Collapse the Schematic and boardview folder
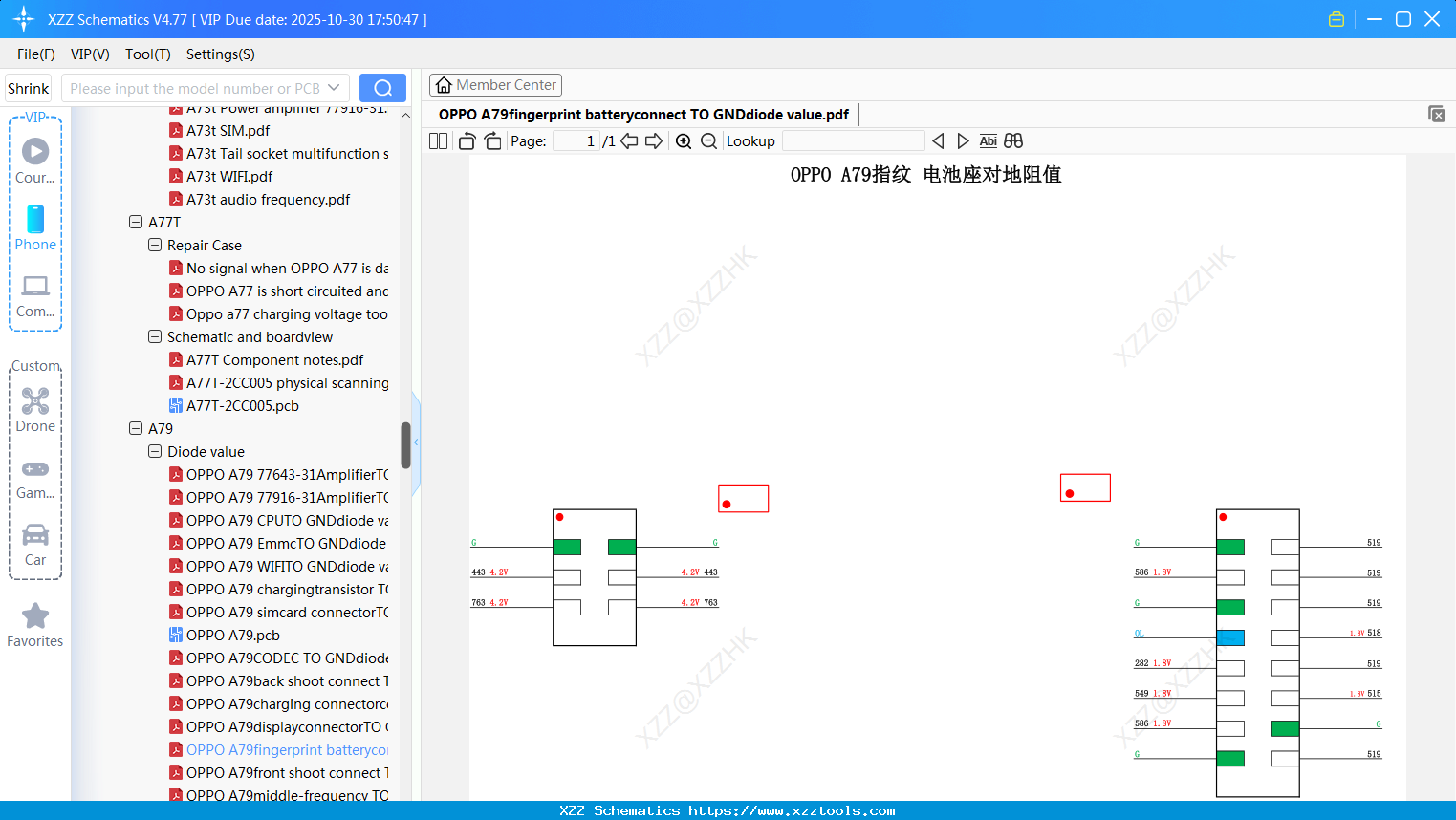Viewport: 1456px width, 820px height. point(155,336)
